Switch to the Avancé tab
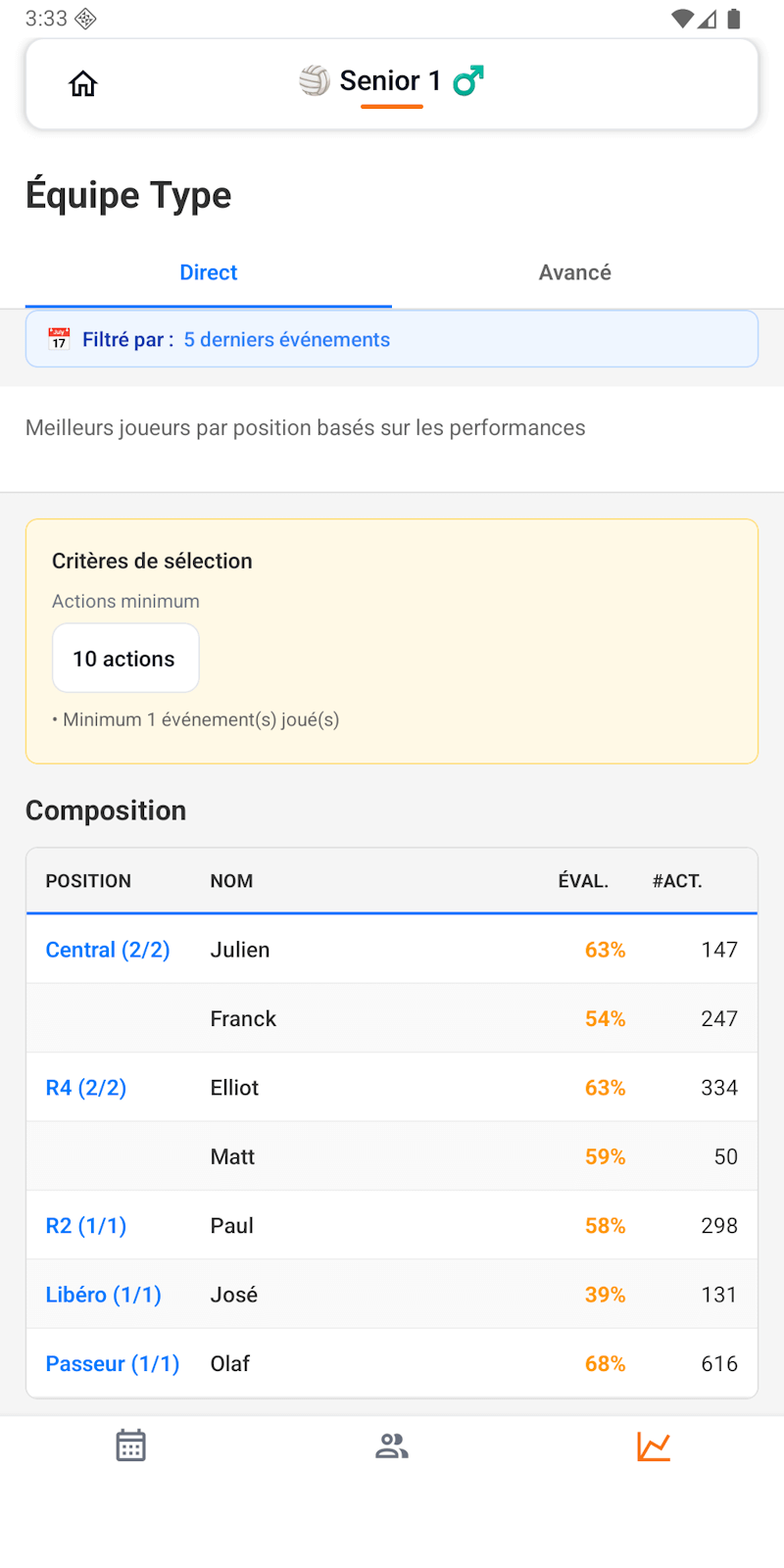 574,272
